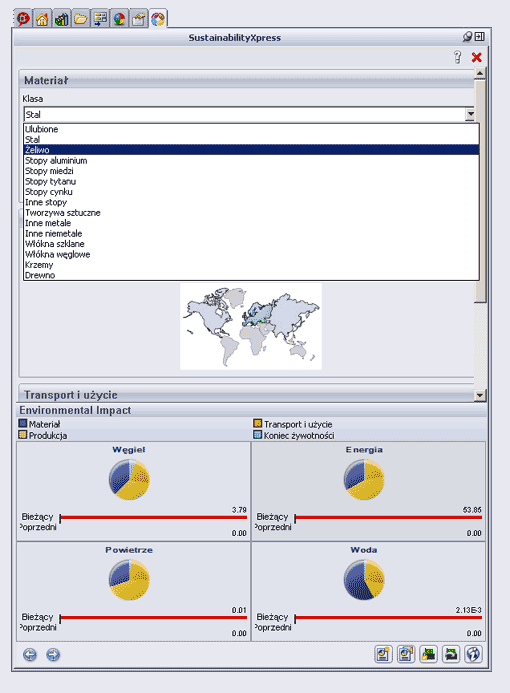Image resolution: width=510 pixels, height=693 pixels.
Task: Open the SolidWorks Resources home tab
Action: coord(42,19)
